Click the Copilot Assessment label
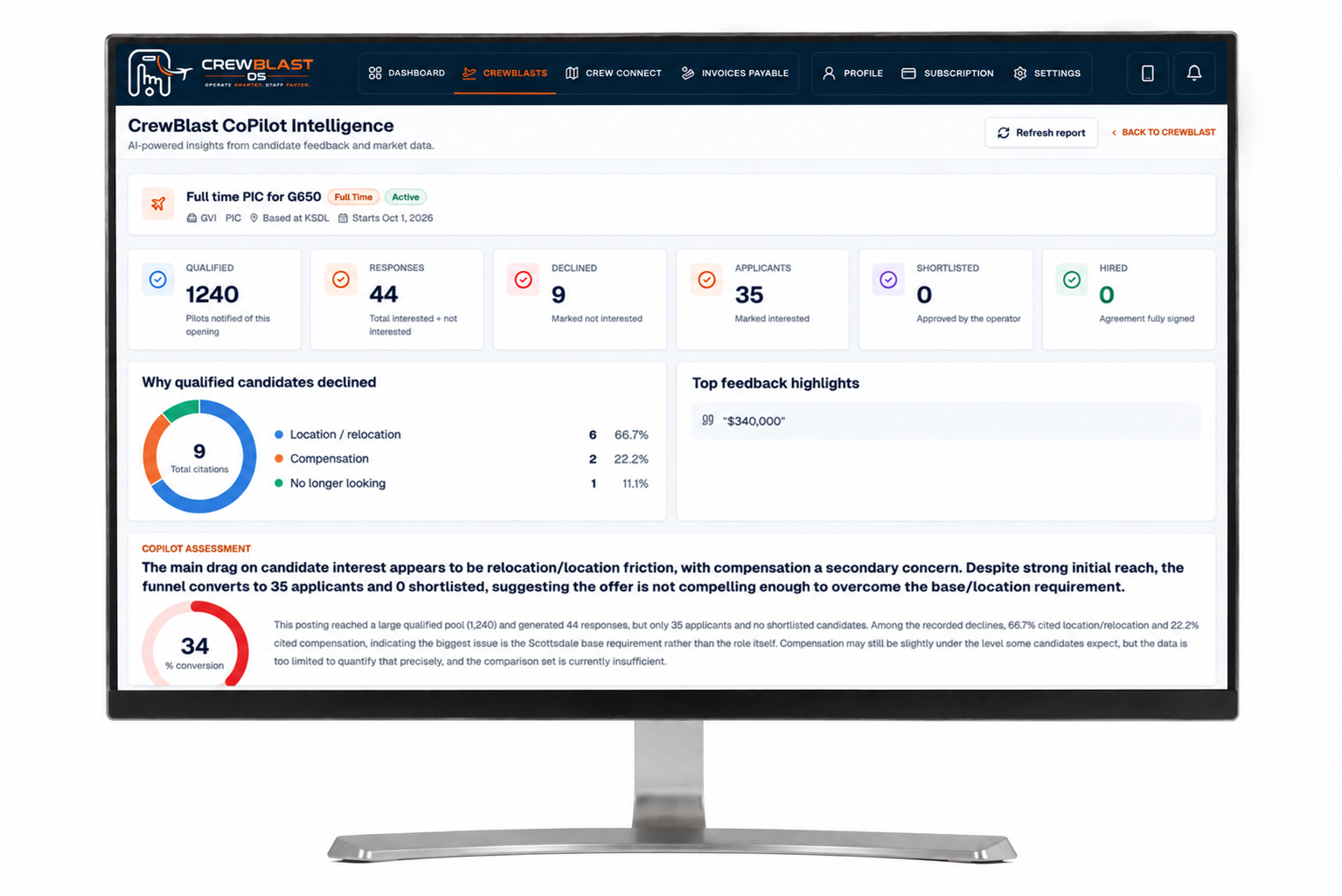The width and height of the screenshot is (1342, 896). click(x=197, y=549)
